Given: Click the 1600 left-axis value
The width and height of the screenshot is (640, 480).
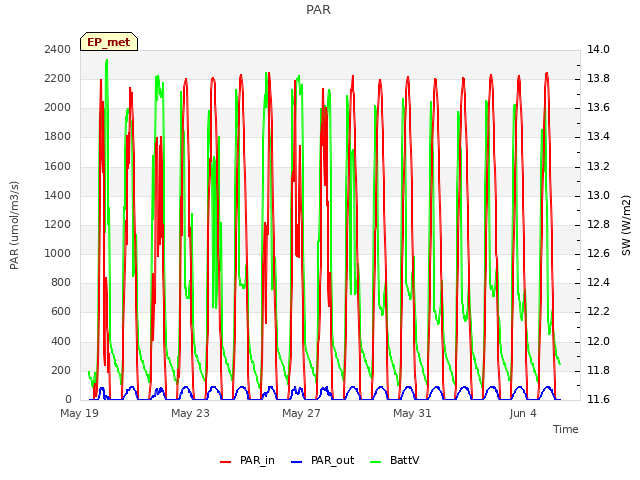Looking at the screenshot, I should [x=58, y=166].
